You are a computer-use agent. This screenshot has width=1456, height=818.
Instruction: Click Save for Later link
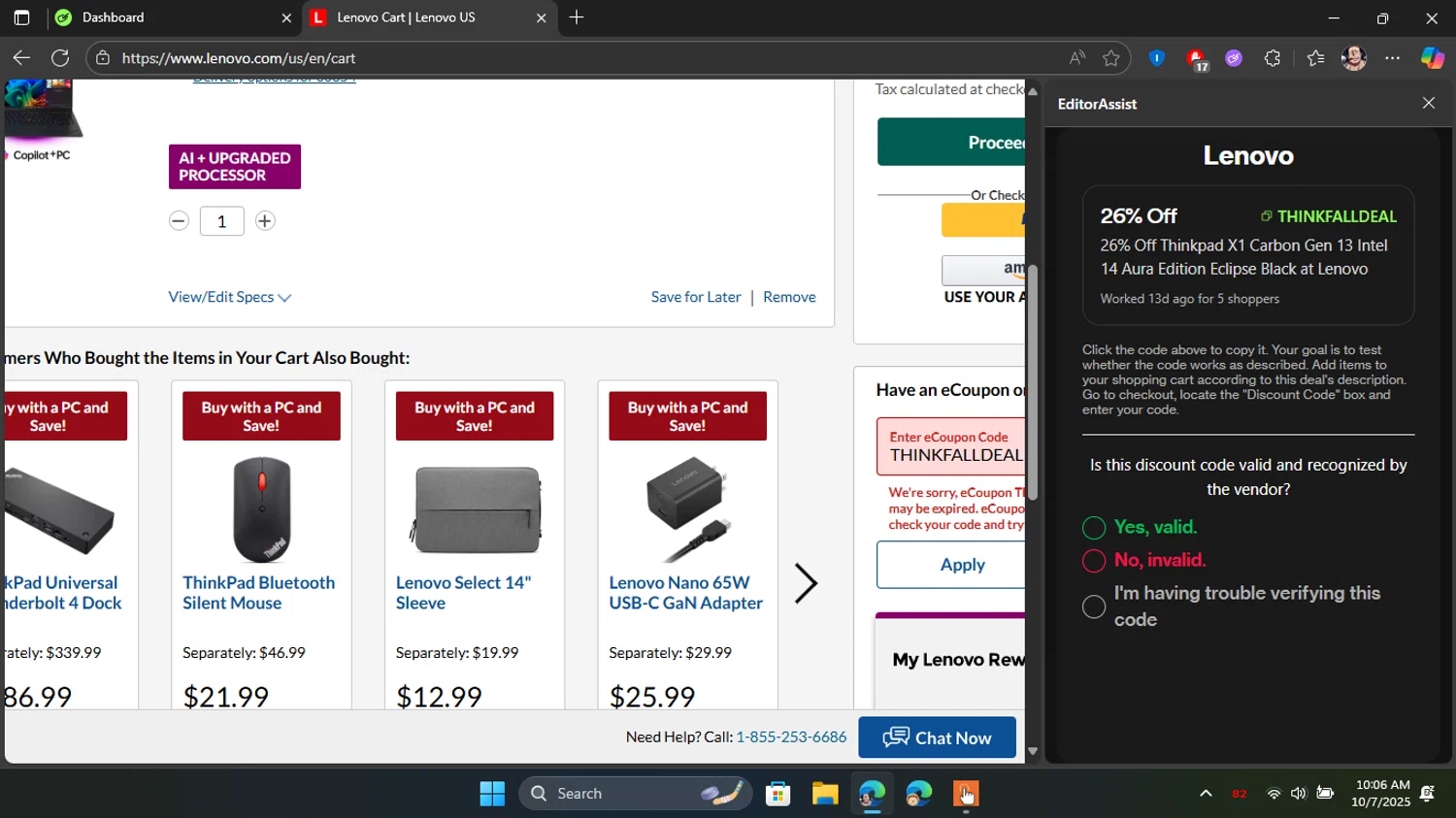696,297
